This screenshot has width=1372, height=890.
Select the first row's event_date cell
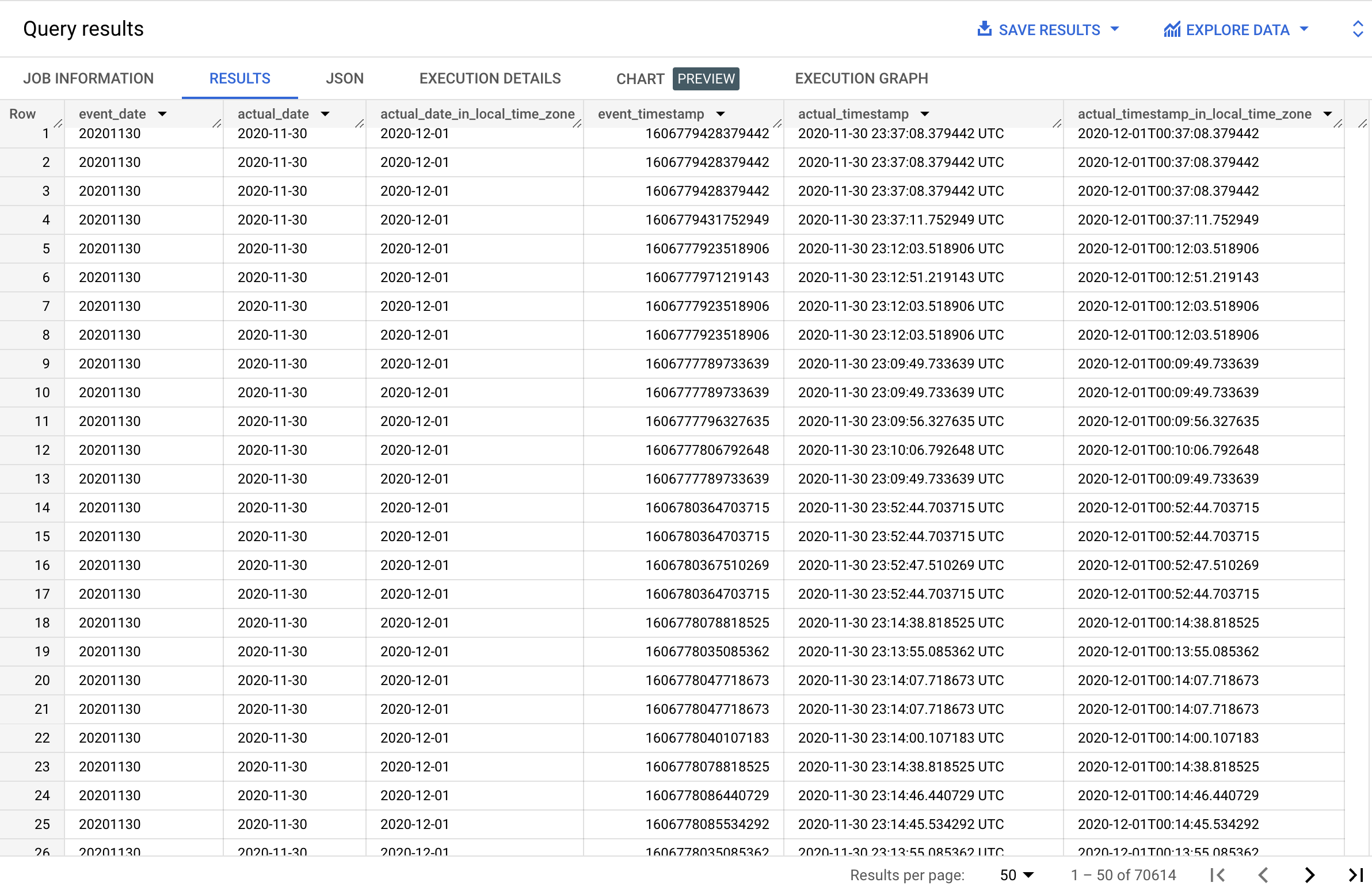(110, 133)
